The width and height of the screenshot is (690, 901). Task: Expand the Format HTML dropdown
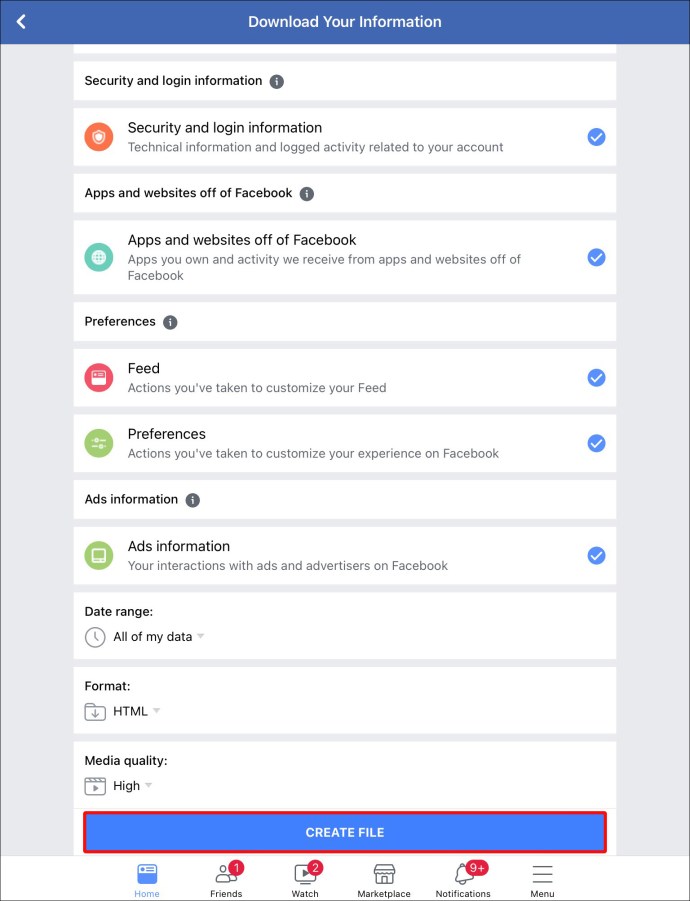(122, 711)
